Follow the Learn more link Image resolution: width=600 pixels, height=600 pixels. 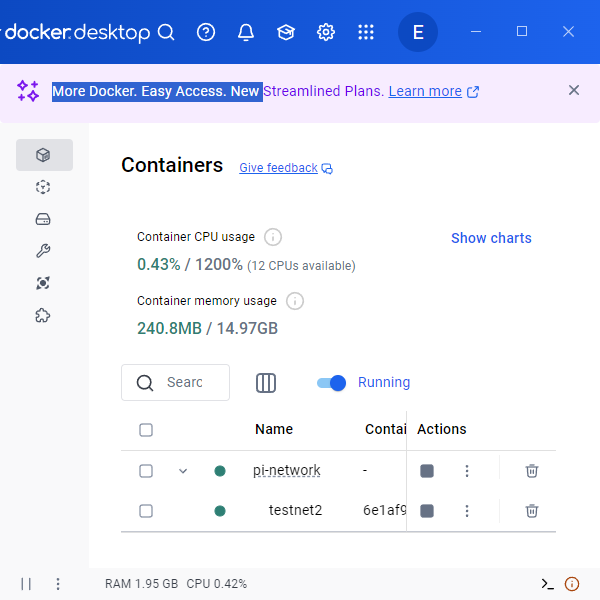(x=425, y=91)
